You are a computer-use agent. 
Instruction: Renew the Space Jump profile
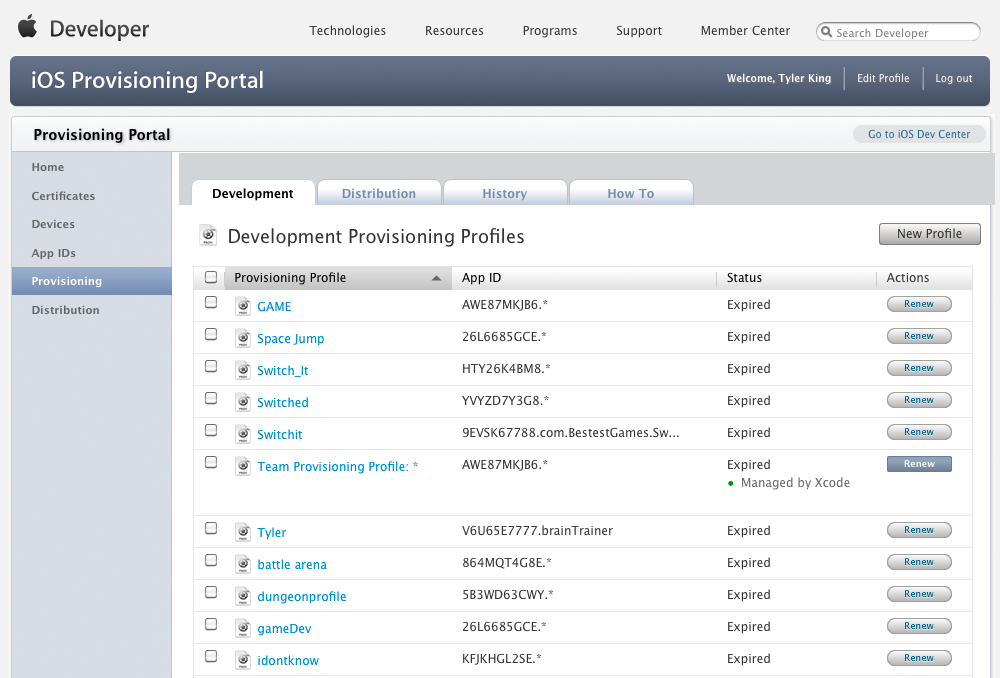pyautogui.click(x=919, y=335)
